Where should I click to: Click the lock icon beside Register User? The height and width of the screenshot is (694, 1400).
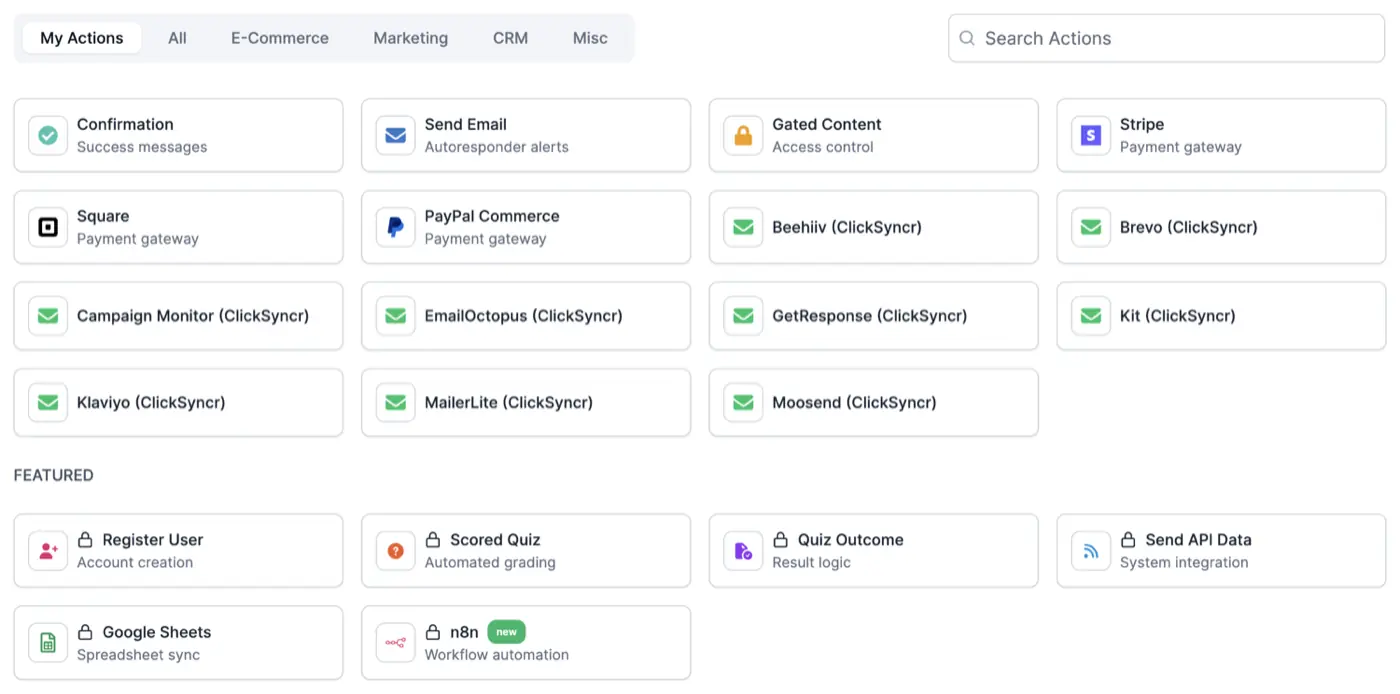pos(86,539)
